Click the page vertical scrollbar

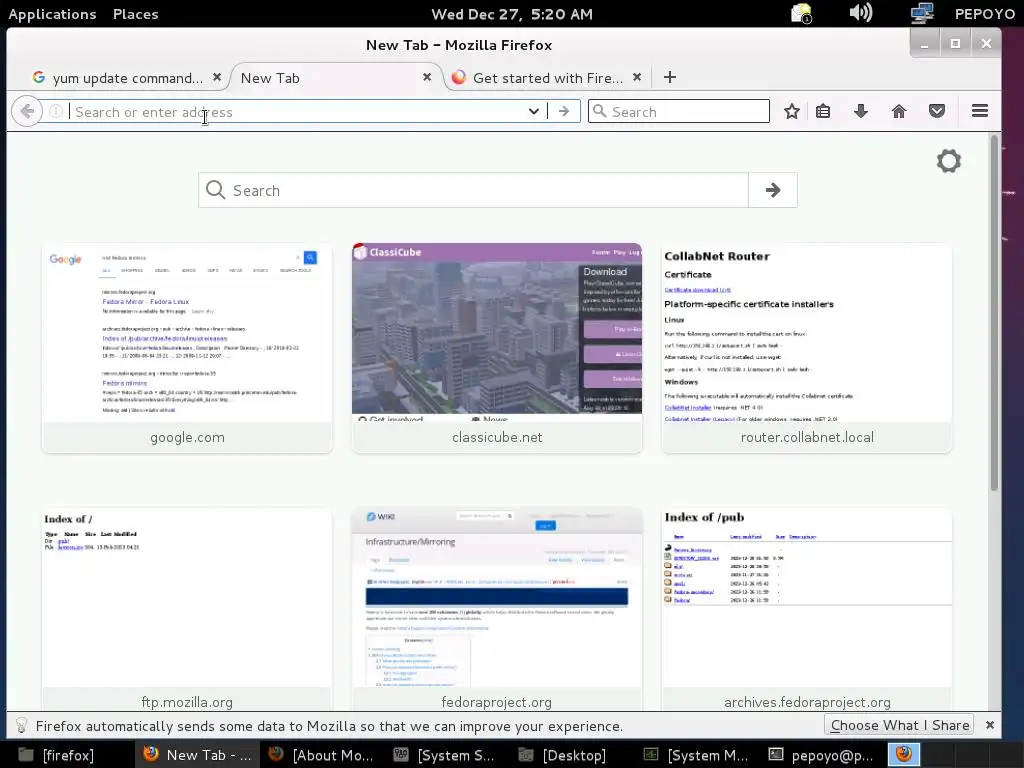(x=994, y=313)
